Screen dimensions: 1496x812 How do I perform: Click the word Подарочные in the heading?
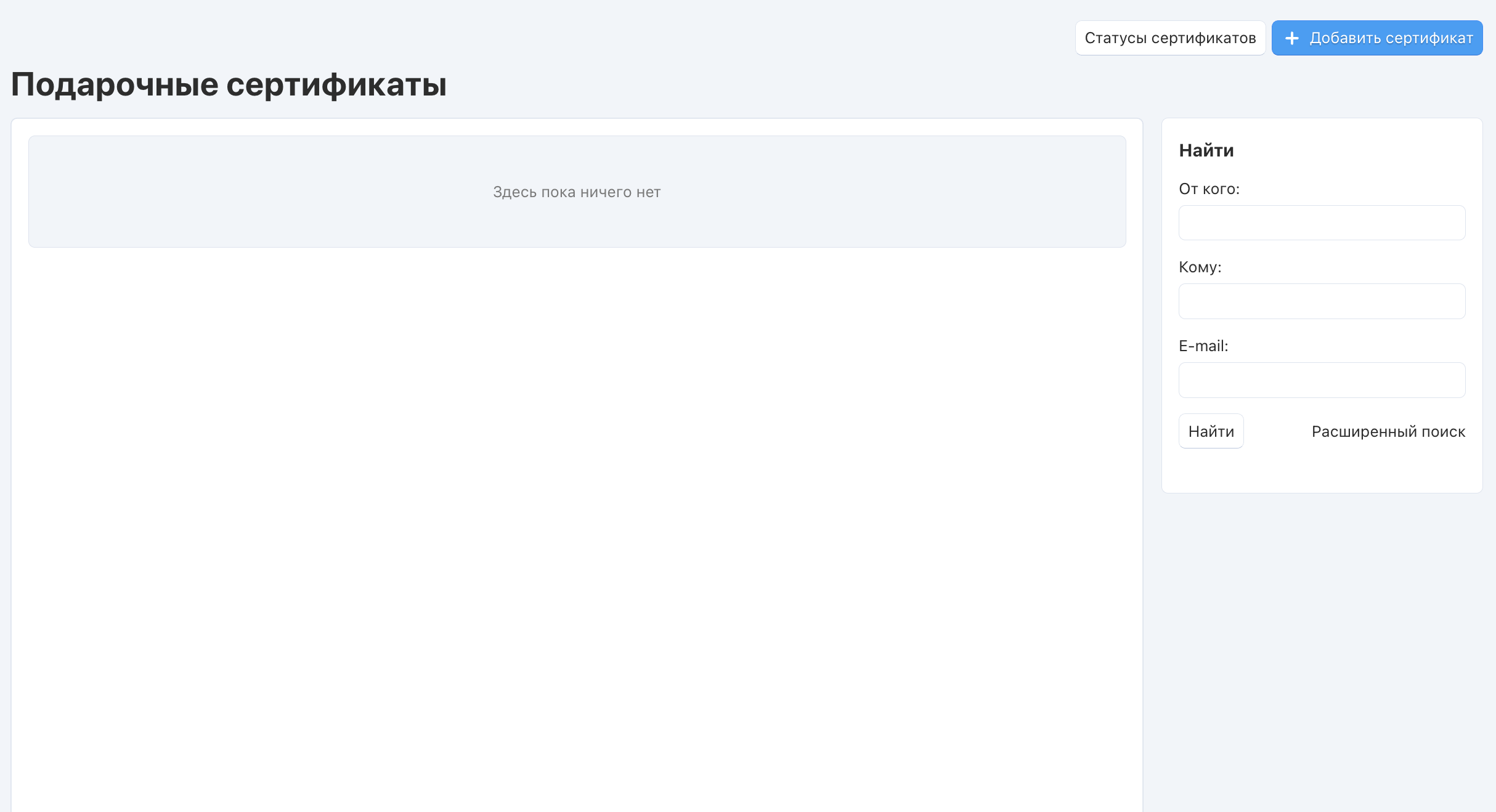pyautogui.click(x=115, y=84)
